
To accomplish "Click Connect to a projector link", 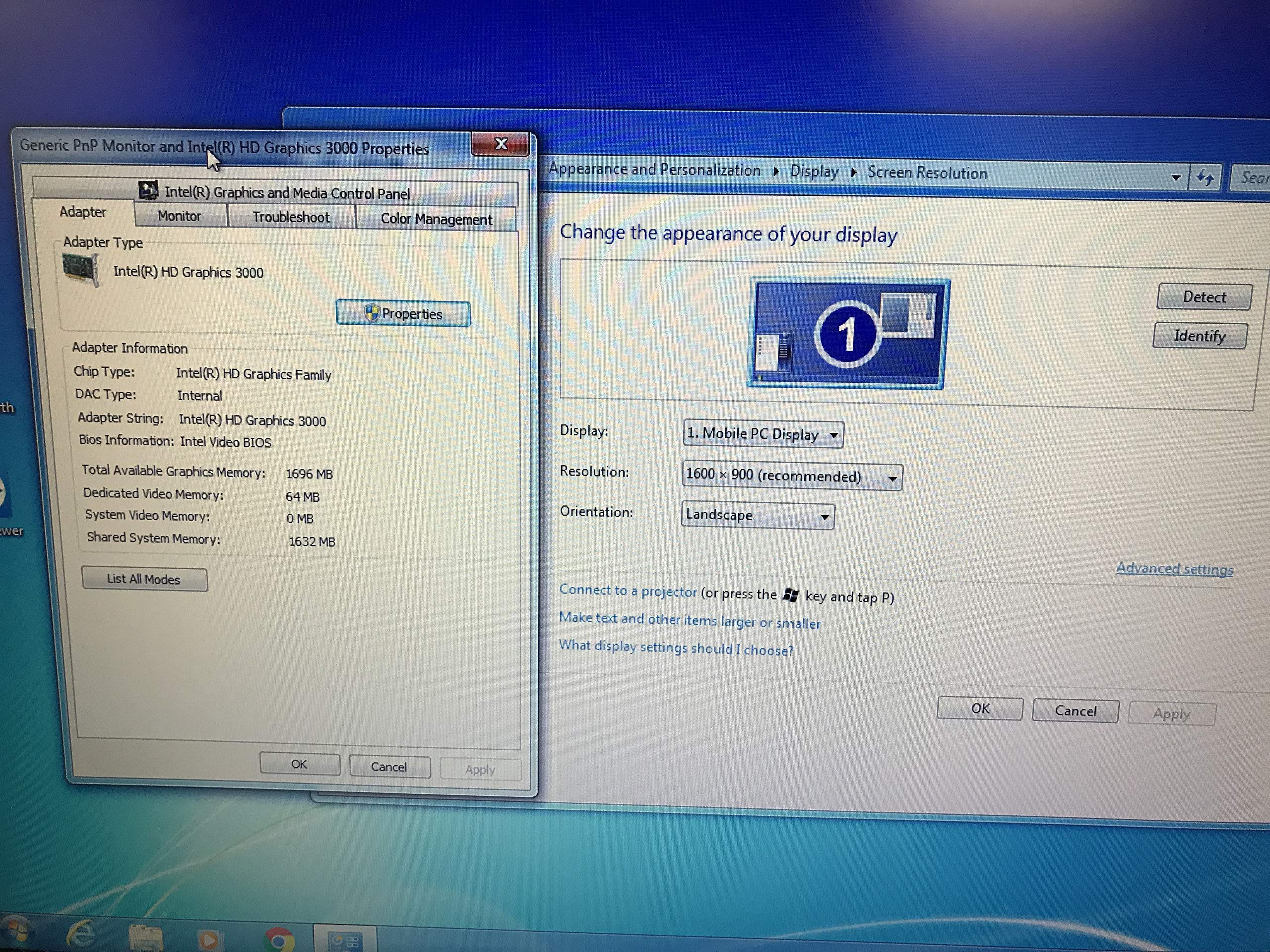I will tap(628, 591).
